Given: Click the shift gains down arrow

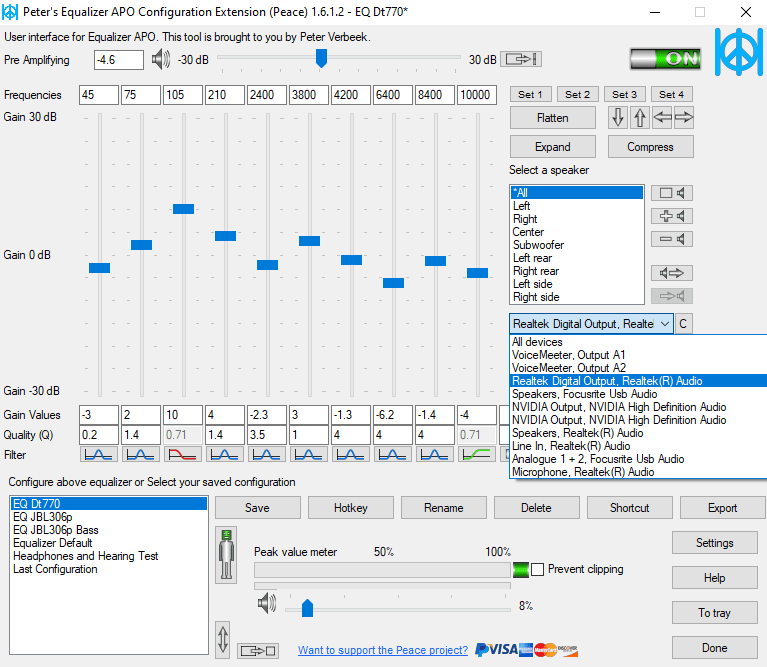Looking at the screenshot, I should (x=618, y=117).
